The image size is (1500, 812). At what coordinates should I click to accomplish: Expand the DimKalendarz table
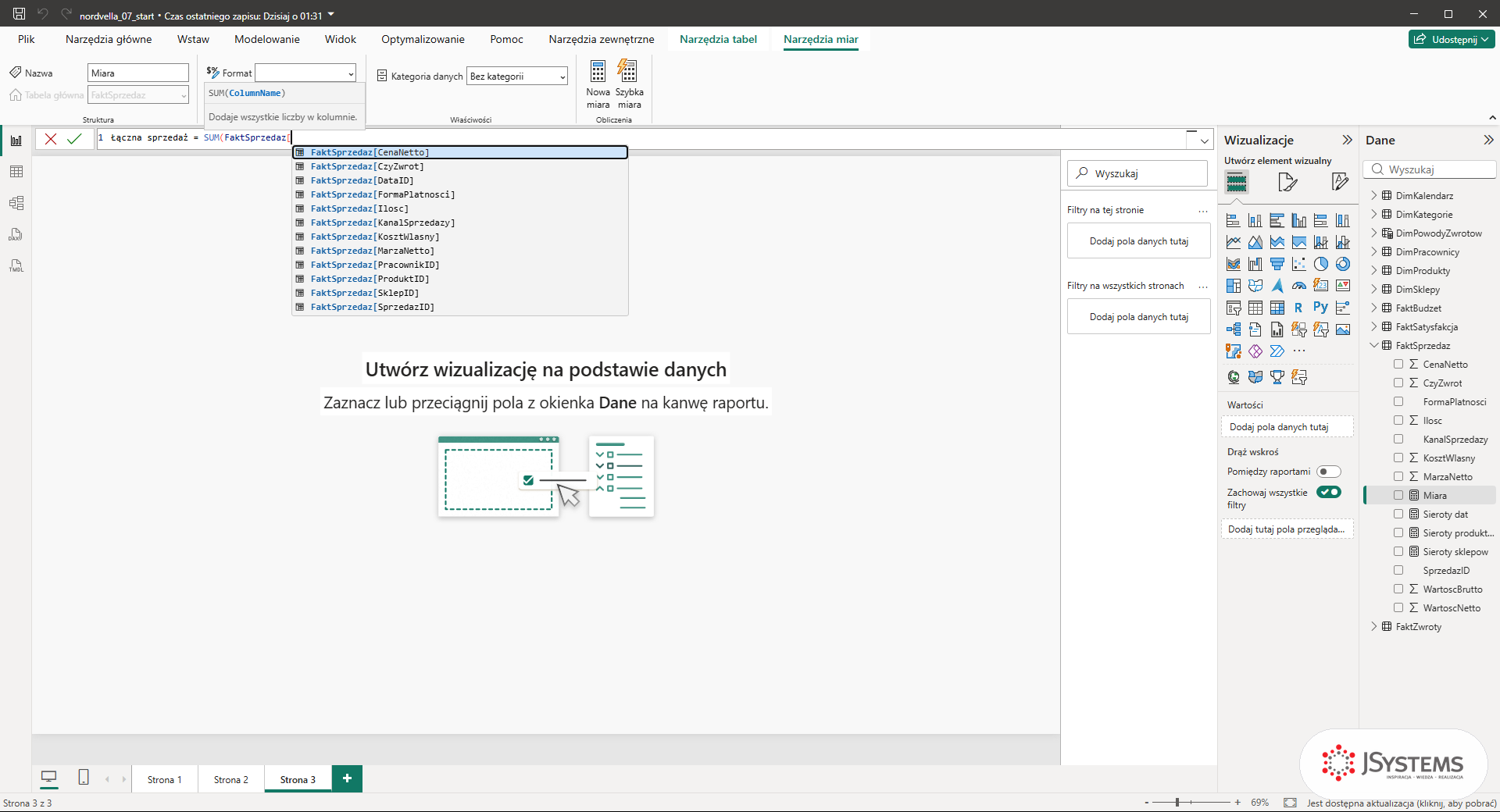(x=1374, y=195)
